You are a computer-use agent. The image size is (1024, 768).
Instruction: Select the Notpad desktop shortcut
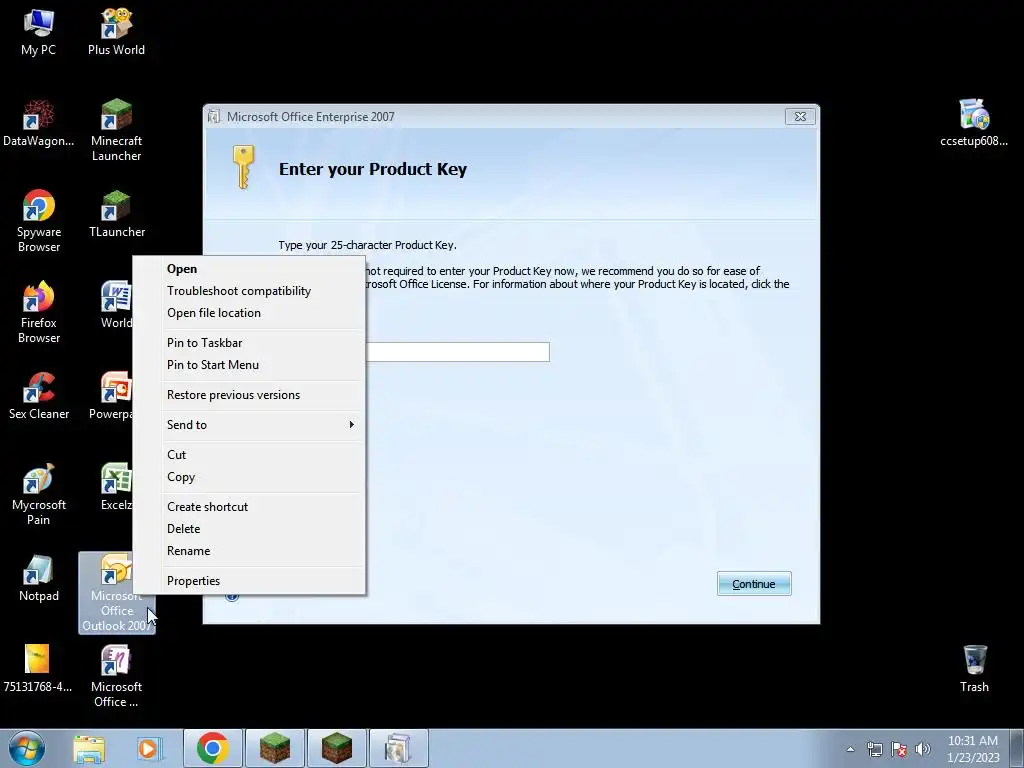pos(39,578)
